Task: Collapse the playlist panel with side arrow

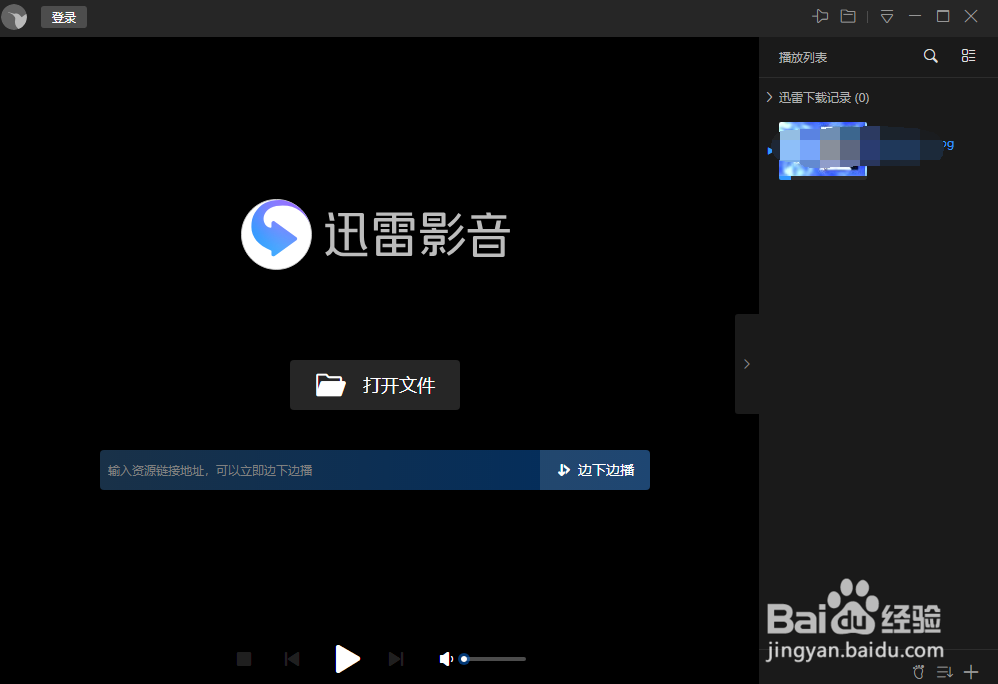Action: (747, 364)
